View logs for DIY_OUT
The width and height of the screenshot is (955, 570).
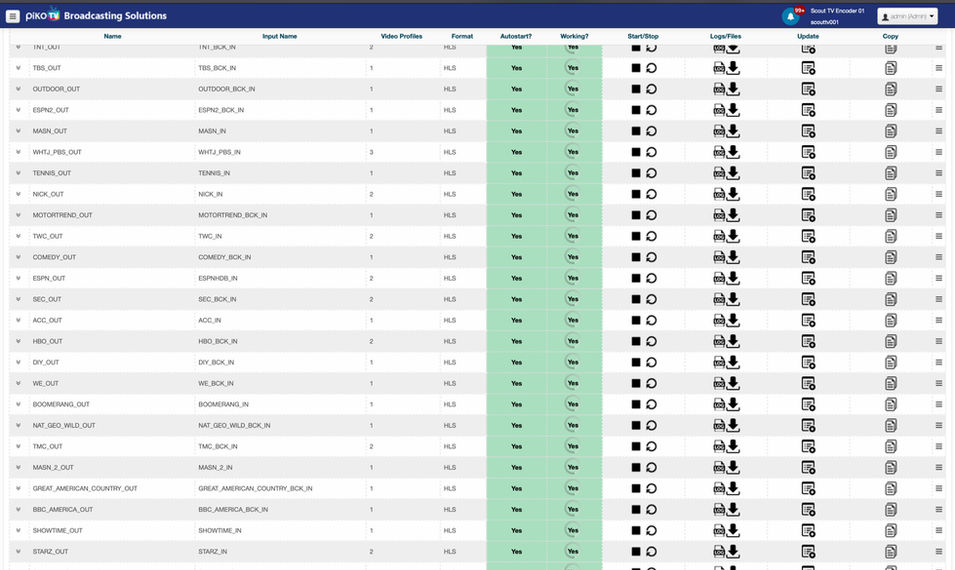(x=719, y=362)
